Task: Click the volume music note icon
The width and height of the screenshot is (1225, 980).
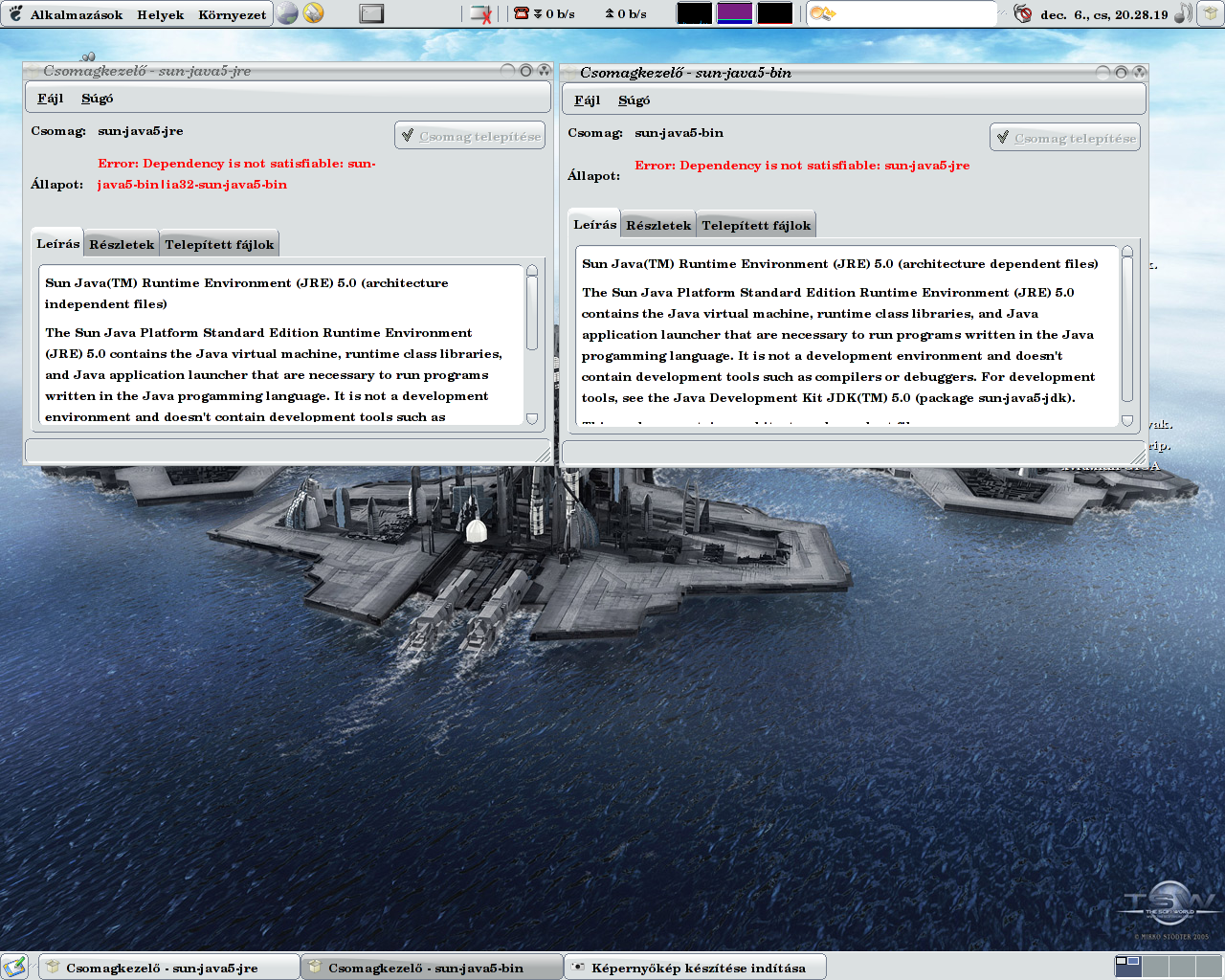Action: point(1183,13)
